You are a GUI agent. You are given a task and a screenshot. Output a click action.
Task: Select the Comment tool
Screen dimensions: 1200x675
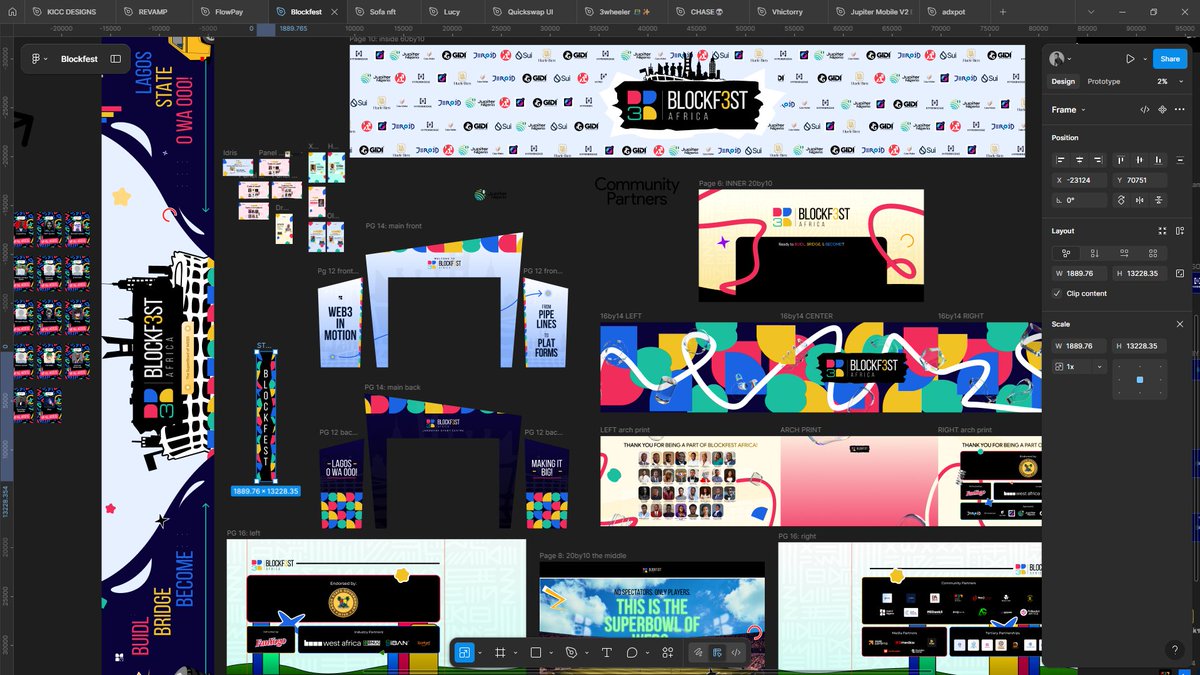click(x=632, y=652)
